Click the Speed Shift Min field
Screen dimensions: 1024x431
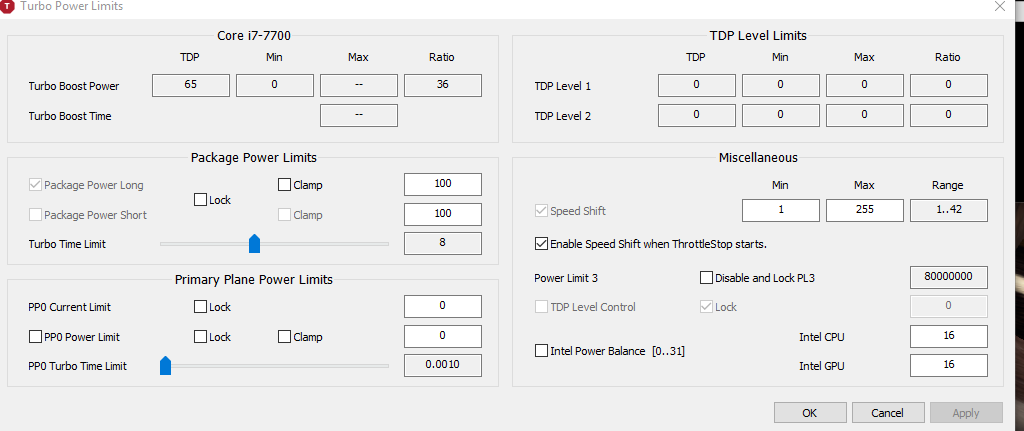(x=780, y=211)
